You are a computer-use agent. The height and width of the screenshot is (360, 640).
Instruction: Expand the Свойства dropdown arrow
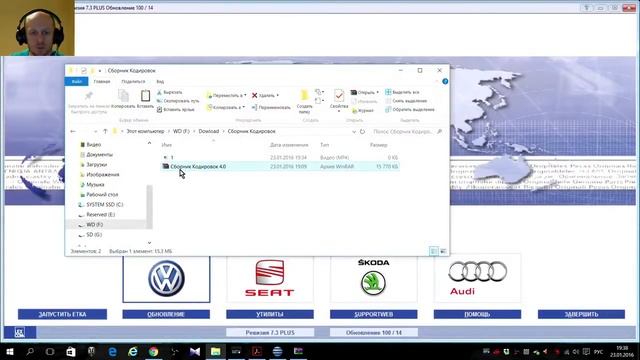coord(339,111)
